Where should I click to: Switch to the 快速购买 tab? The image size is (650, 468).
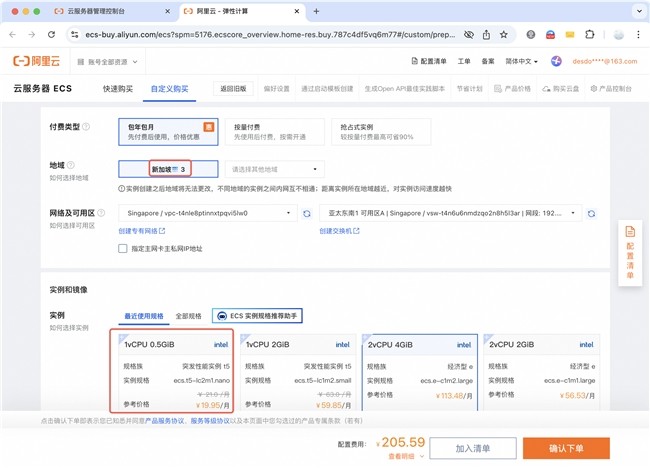(x=117, y=88)
